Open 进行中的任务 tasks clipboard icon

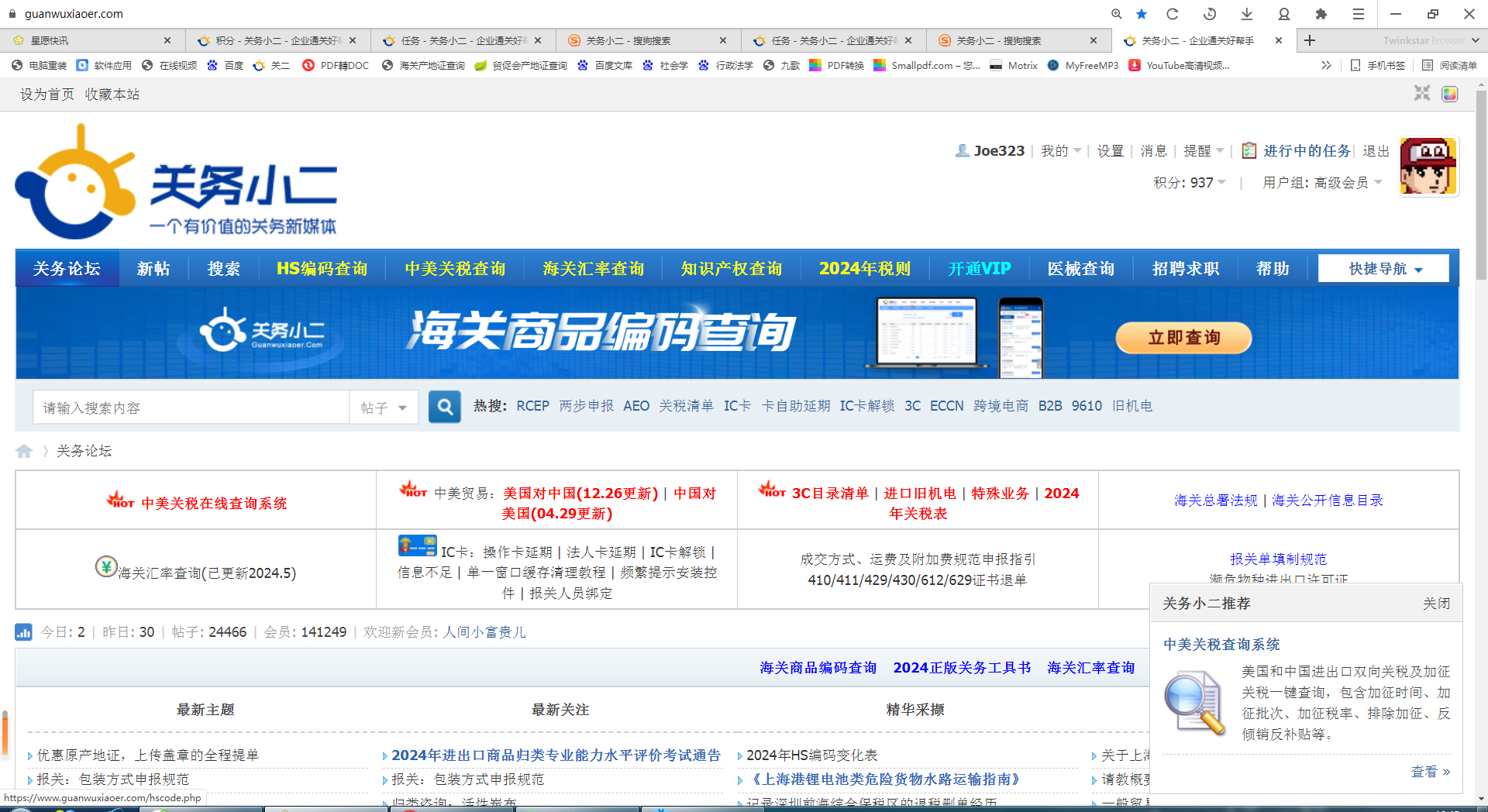click(1249, 150)
